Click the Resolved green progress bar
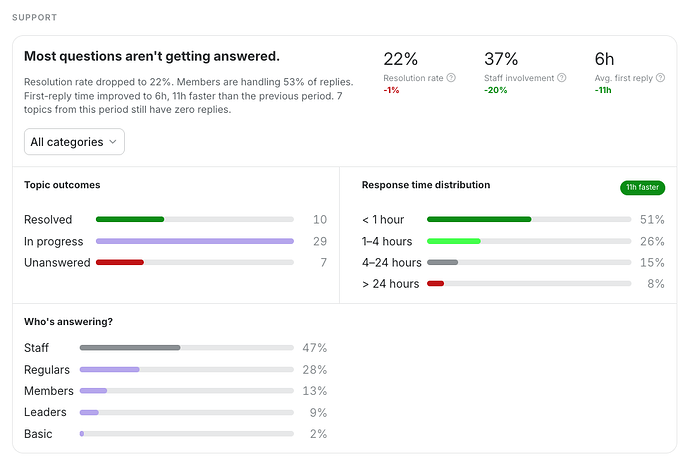Screen dimensions: 690x463 (130, 219)
